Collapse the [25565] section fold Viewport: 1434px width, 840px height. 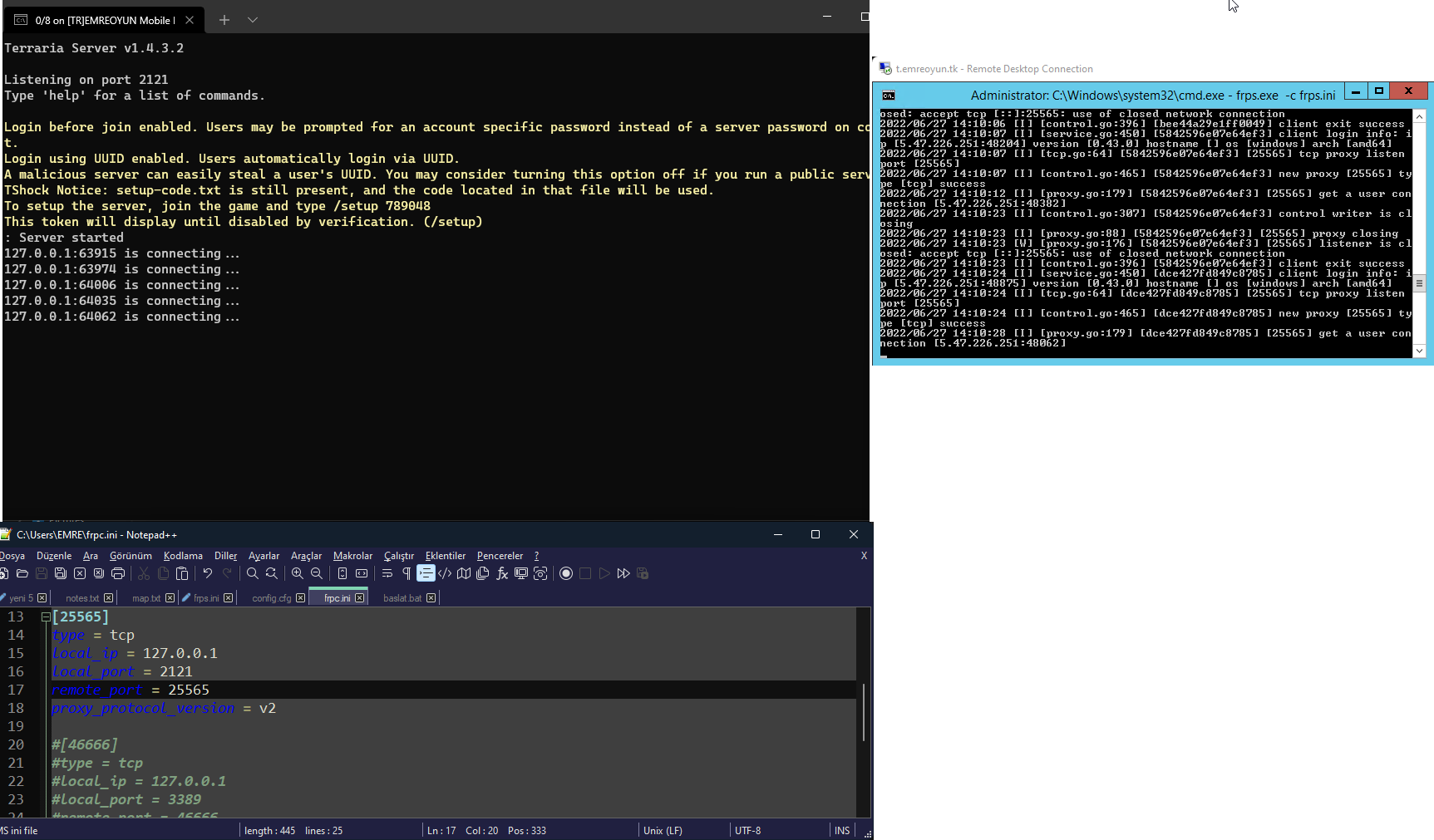click(44, 616)
